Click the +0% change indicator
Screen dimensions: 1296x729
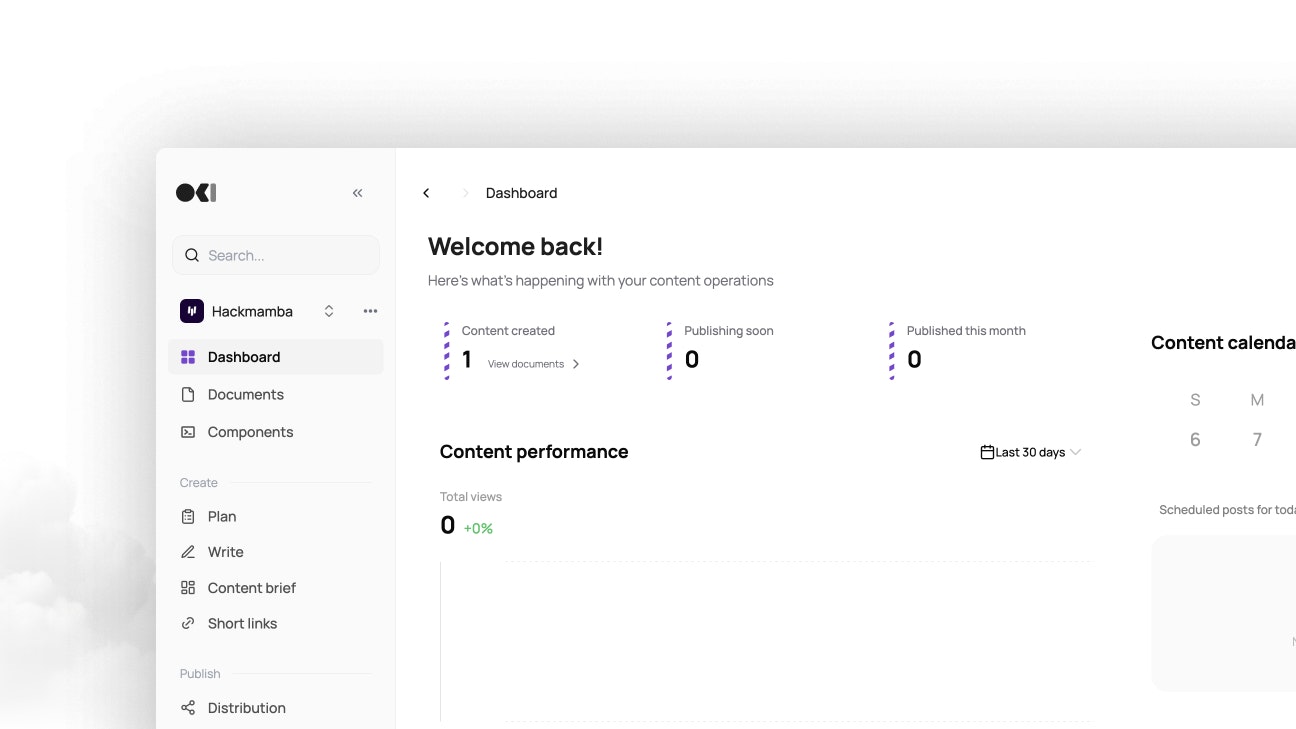tap(478, 528)
